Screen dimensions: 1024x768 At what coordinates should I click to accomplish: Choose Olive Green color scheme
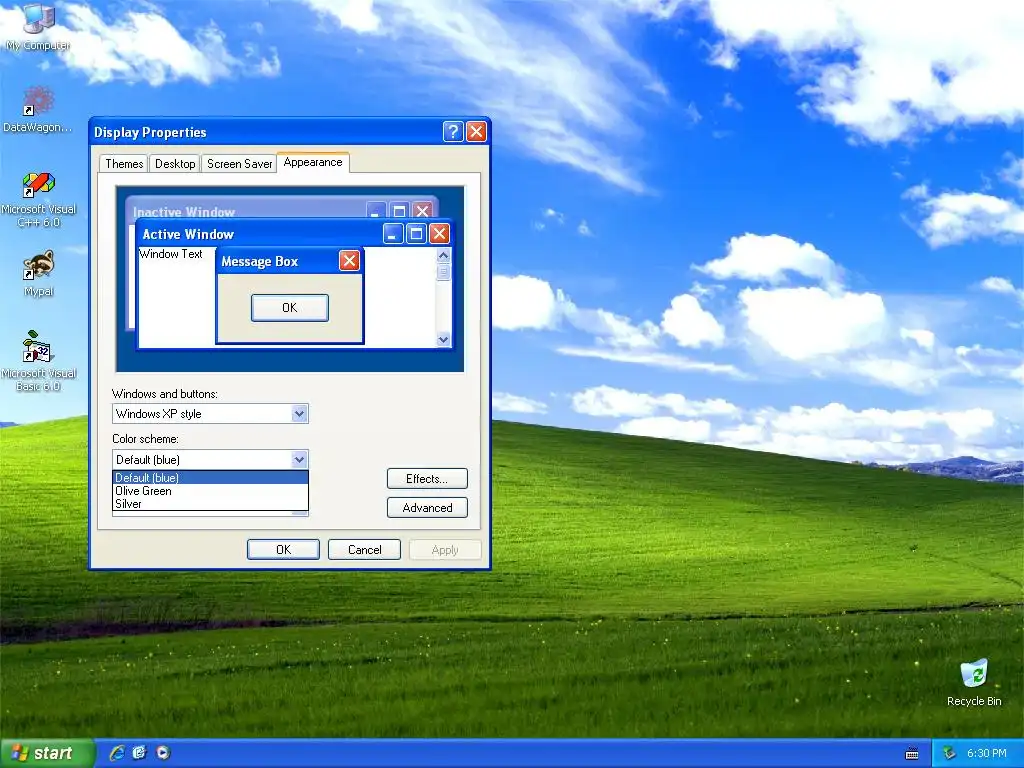tap(210, 491)
